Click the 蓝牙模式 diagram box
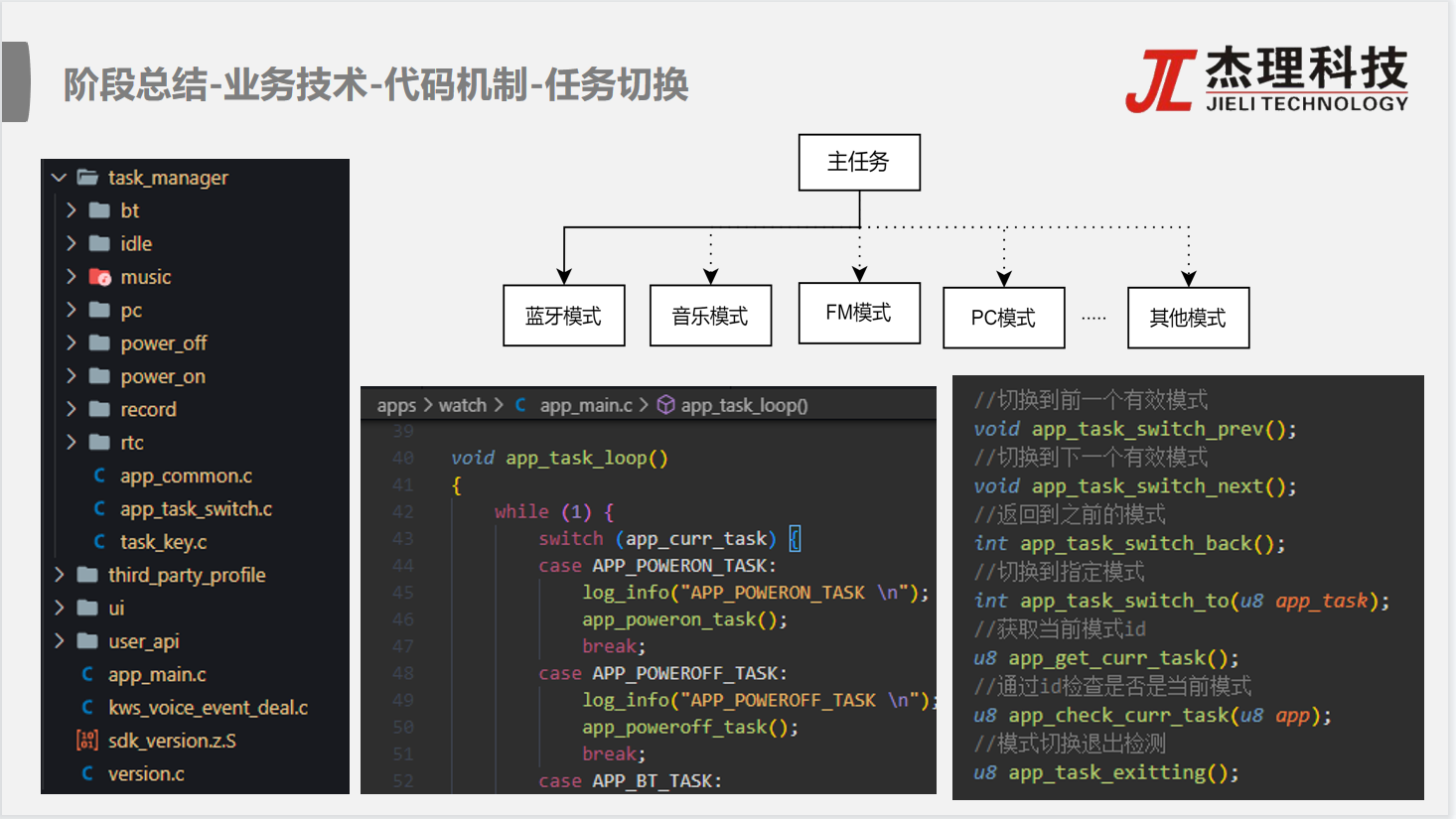 (x=564, y=316)
